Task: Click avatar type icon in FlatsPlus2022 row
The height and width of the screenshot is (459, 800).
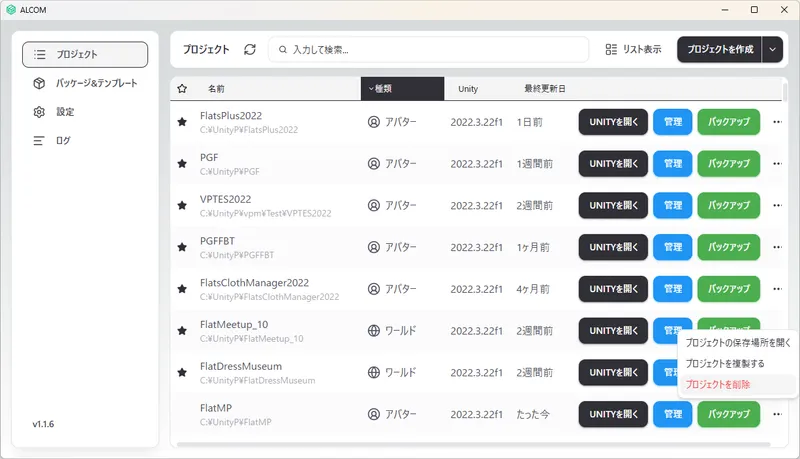Action: [374, 122]
